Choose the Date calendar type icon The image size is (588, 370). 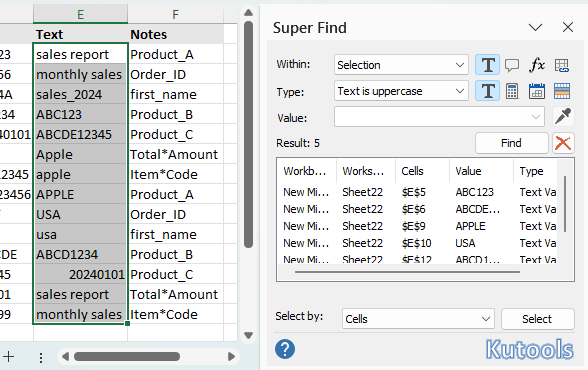click(x=537, y=91)
